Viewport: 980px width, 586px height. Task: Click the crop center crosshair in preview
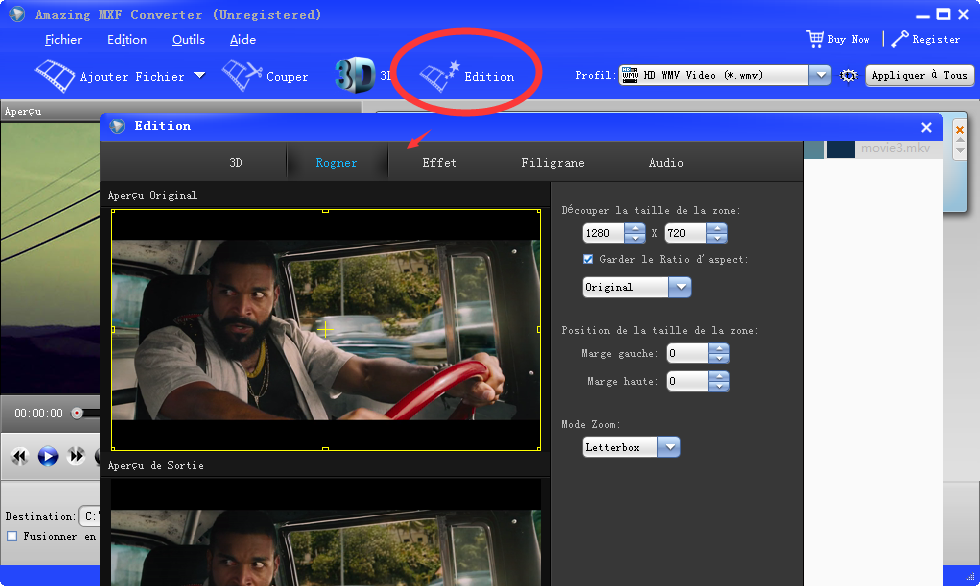coord(325,329)
